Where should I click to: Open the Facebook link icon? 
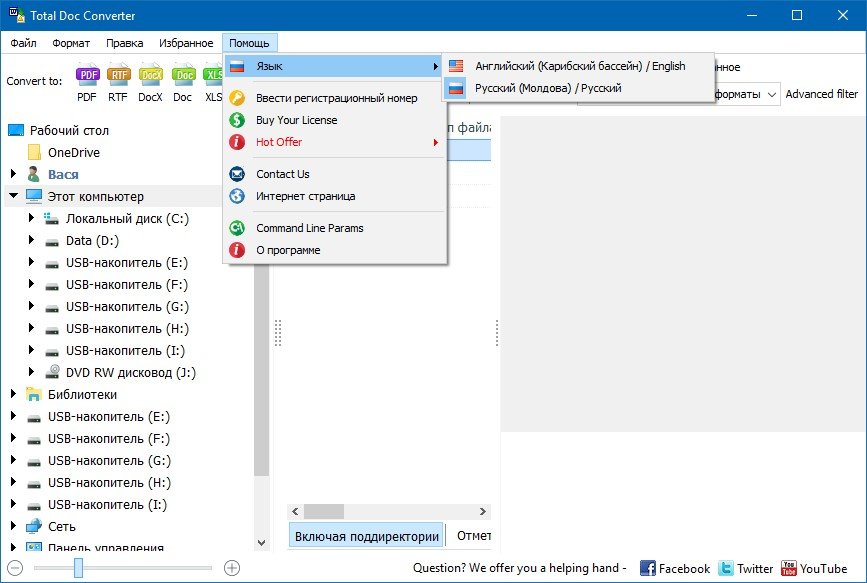tap(674, 568)
